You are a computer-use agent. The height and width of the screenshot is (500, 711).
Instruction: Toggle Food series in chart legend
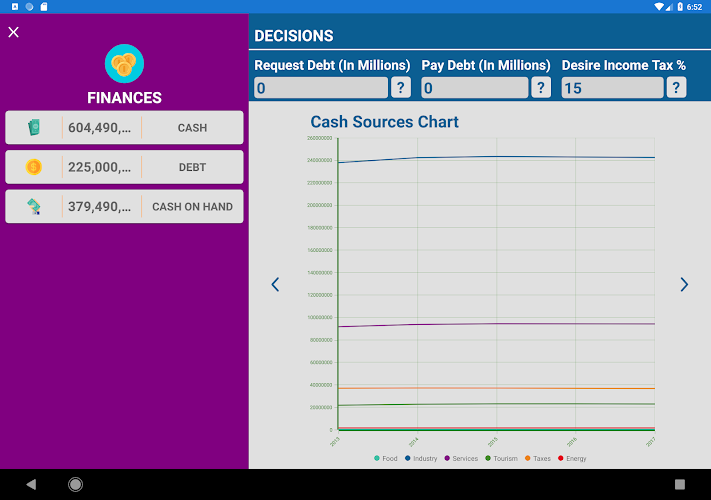[x=385, y=458]
